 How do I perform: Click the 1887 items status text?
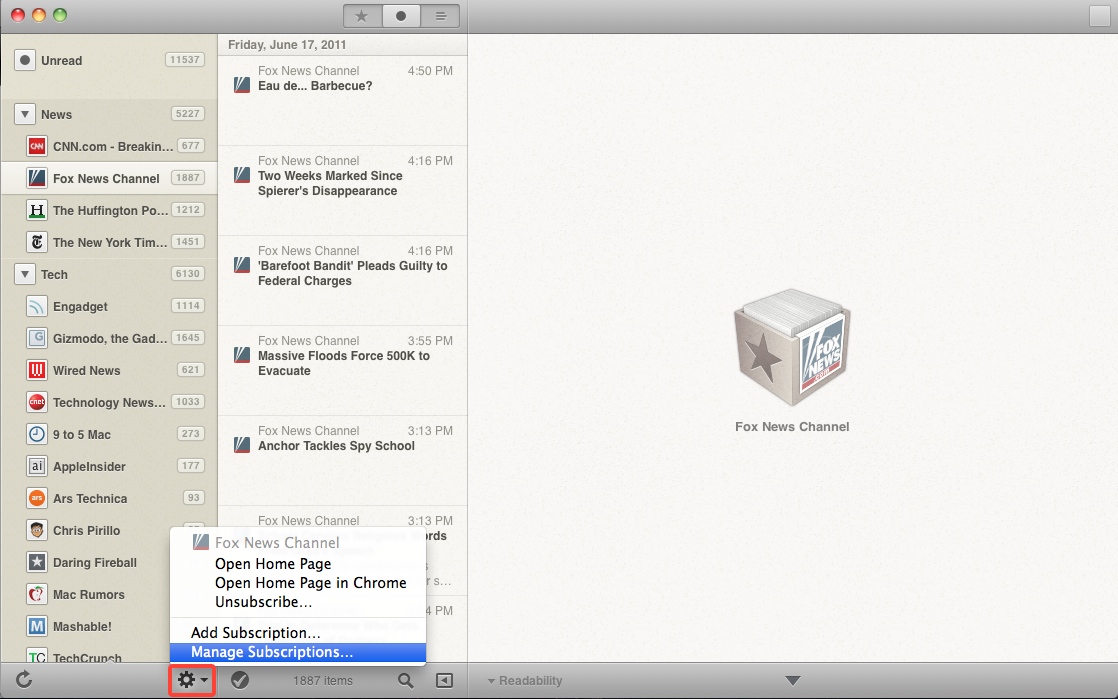pos(323,680)
